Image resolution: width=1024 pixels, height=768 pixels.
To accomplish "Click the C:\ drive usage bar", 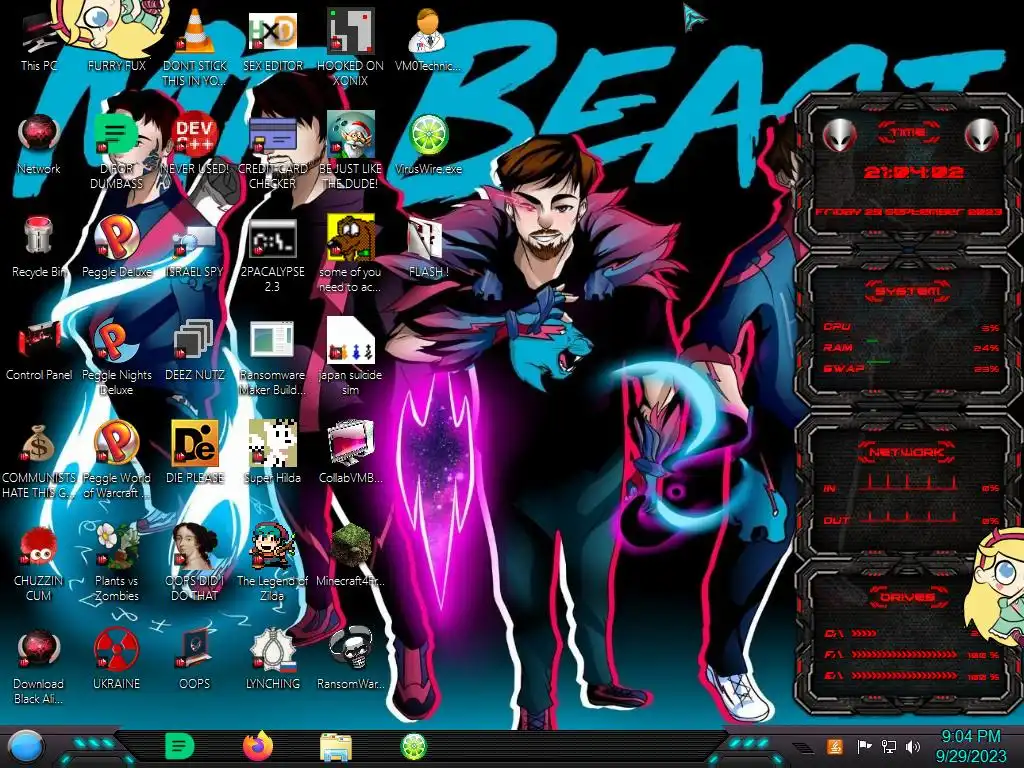I will (864, 633).
